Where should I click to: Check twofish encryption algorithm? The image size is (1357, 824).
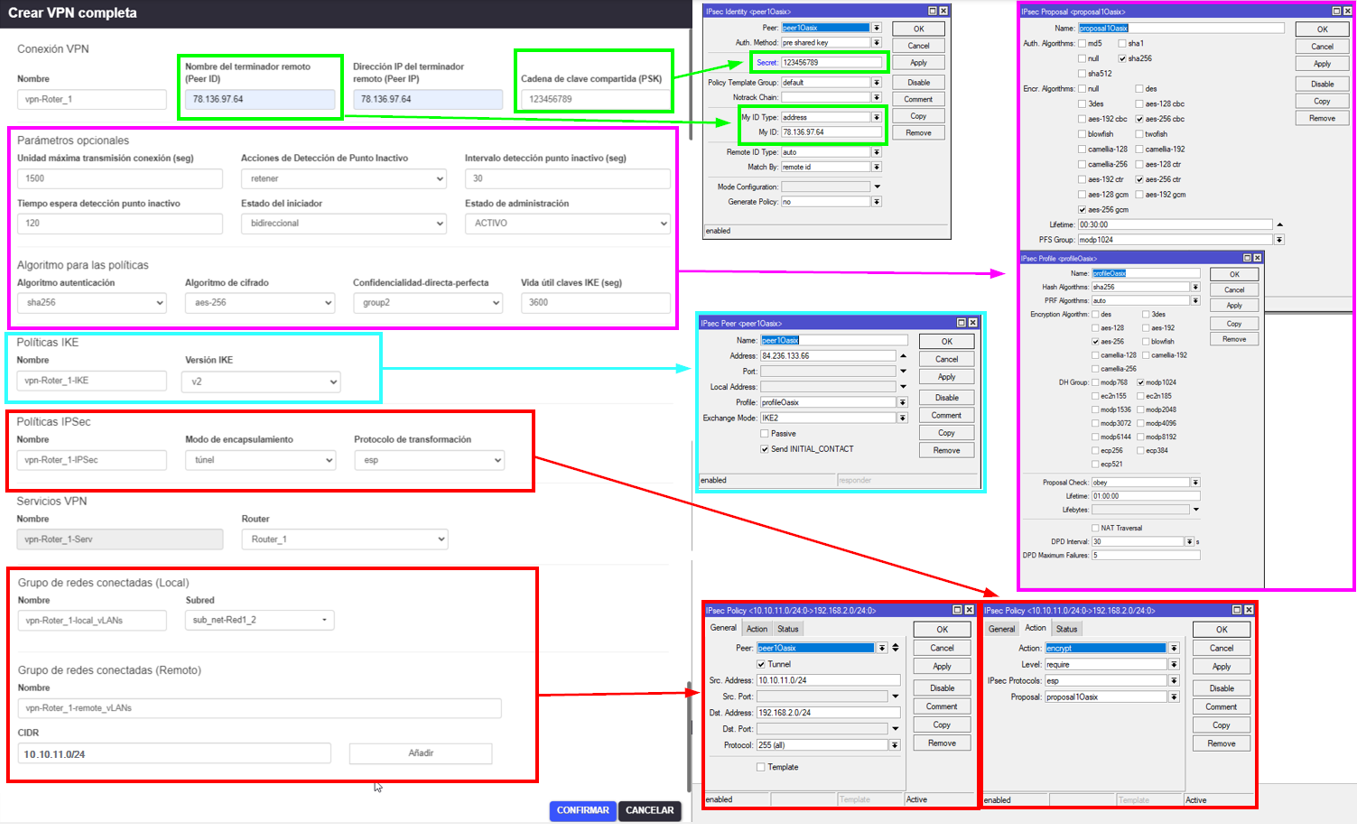[x=1140, y=134]
